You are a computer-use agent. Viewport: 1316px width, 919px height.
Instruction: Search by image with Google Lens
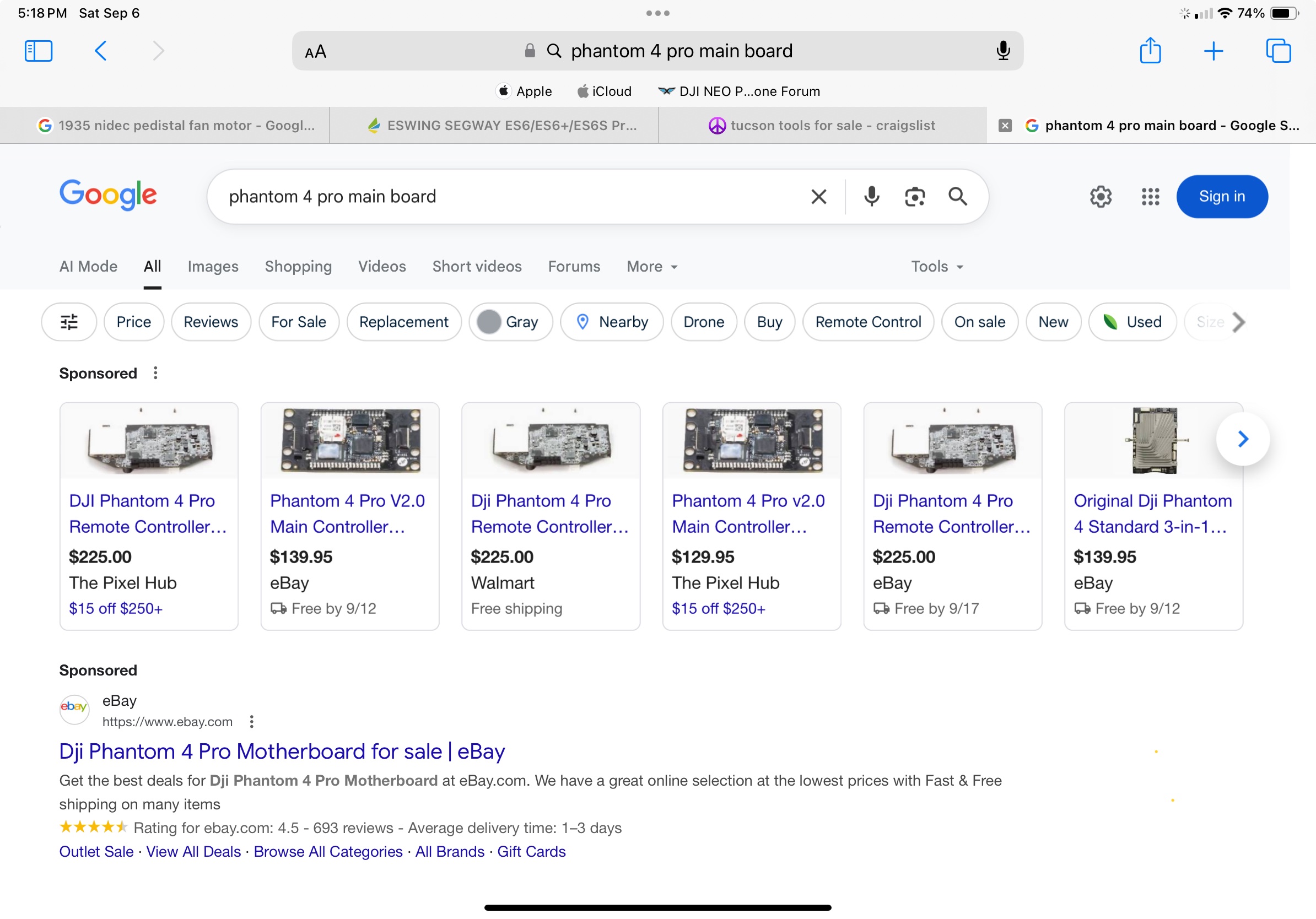coord(915,197)
